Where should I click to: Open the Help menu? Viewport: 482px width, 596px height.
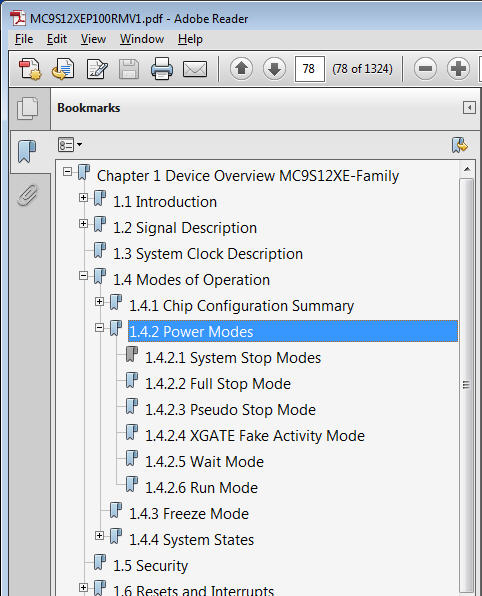[x=190, y=39]
